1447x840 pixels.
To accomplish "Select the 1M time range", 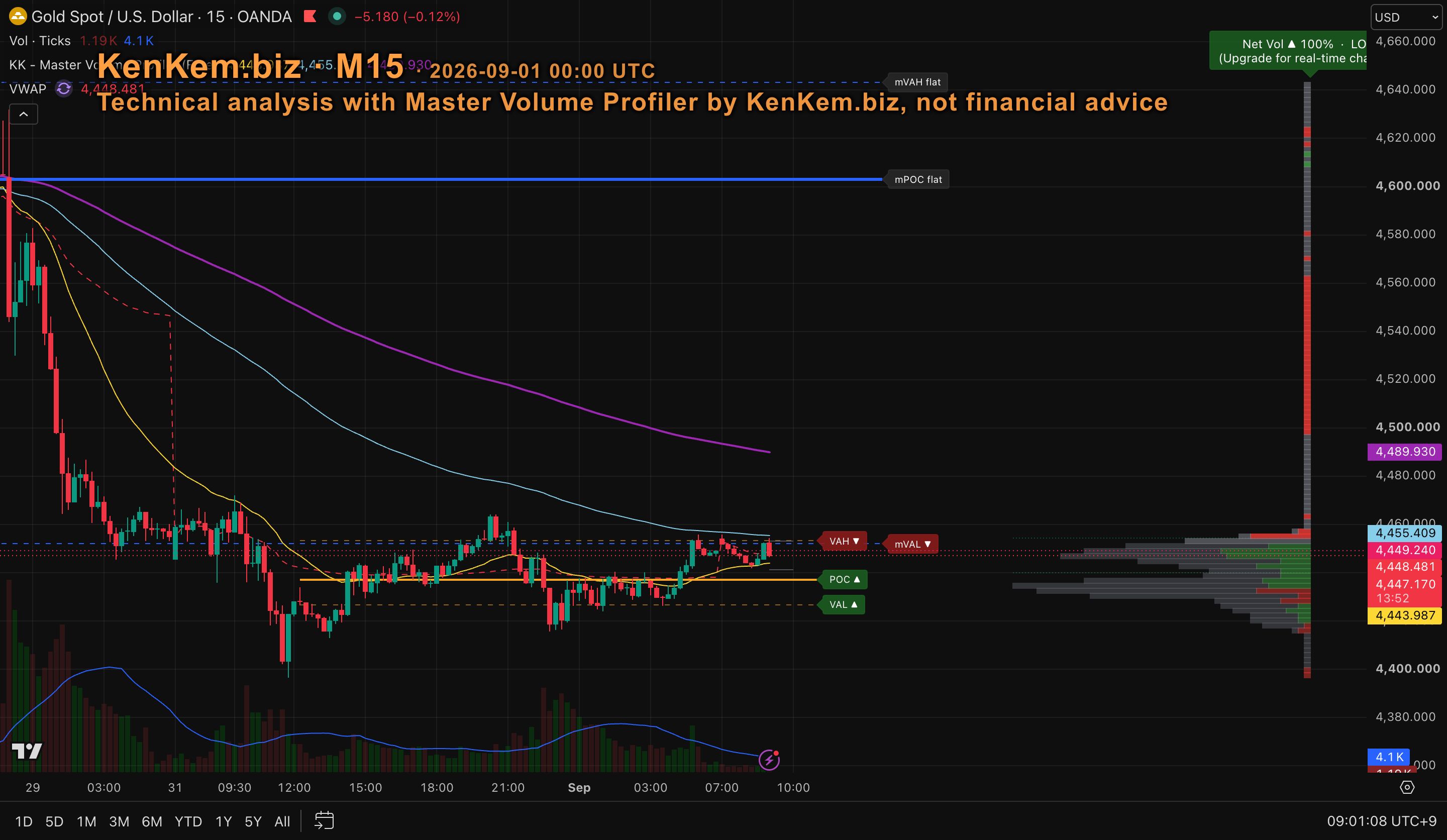I will pos(87,821).
